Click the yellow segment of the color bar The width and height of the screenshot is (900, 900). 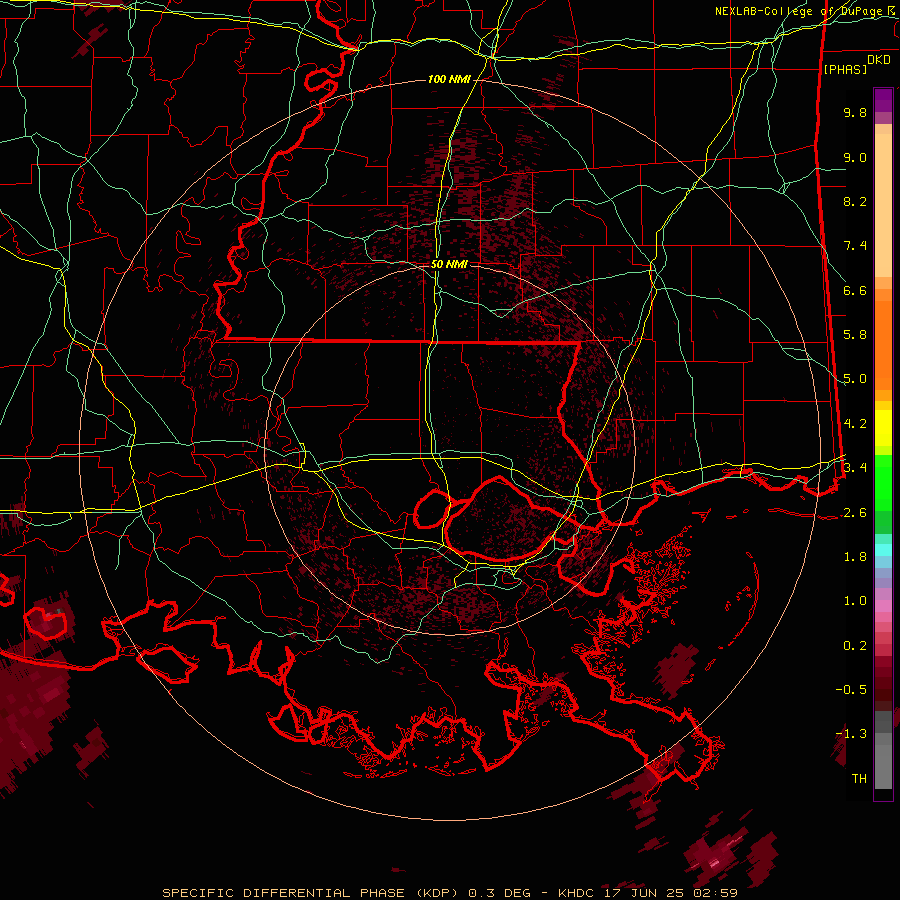883,428
